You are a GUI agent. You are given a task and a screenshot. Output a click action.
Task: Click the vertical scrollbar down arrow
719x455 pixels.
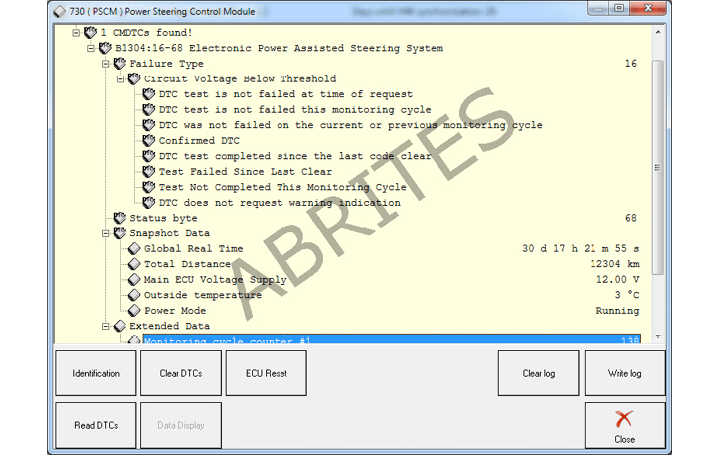657,337
